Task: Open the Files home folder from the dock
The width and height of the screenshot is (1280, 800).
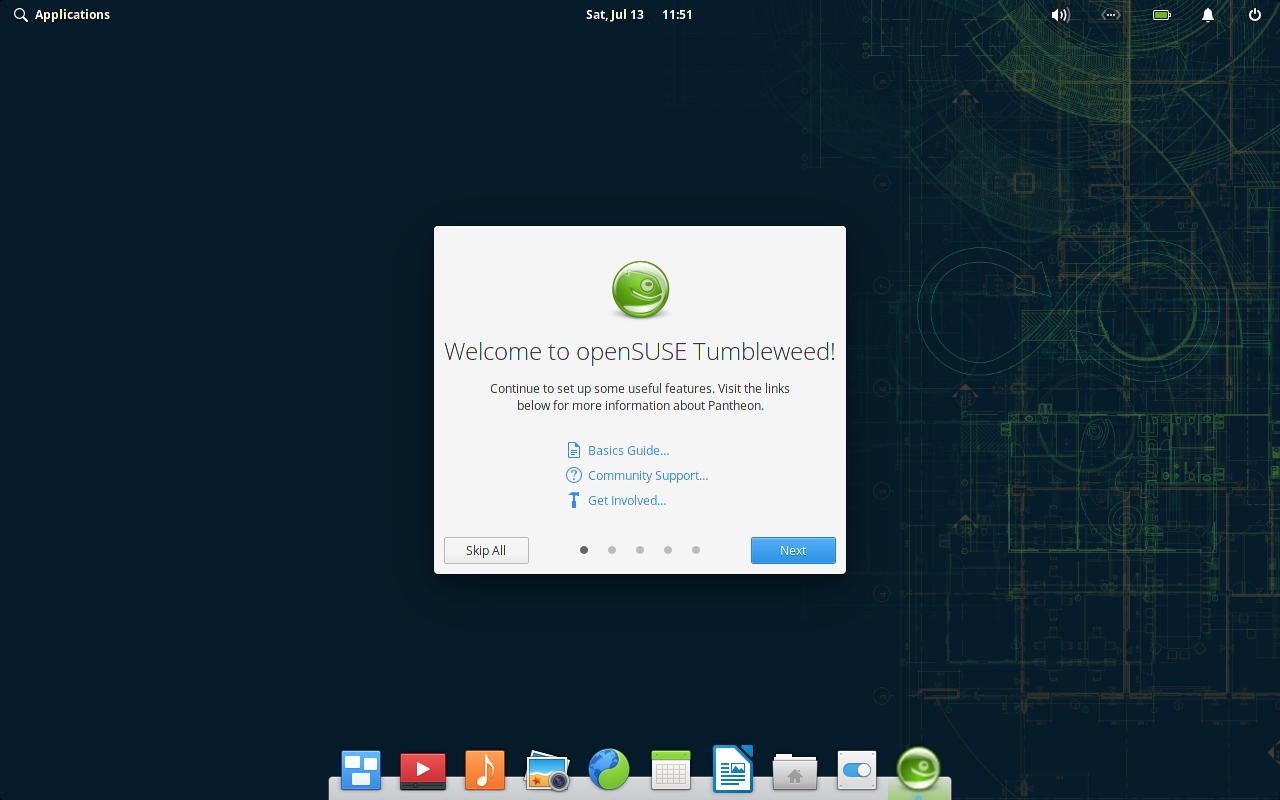Action: tap(794, 770)
